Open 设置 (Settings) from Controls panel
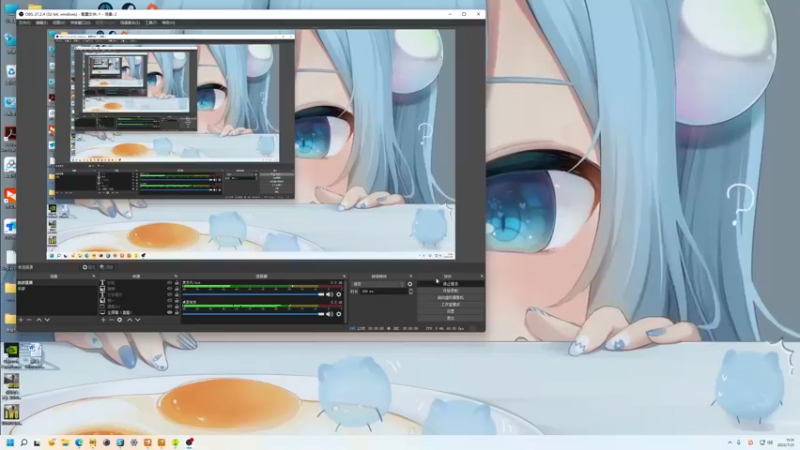Screen dimensions: 800x450 (x=451, y=311)
